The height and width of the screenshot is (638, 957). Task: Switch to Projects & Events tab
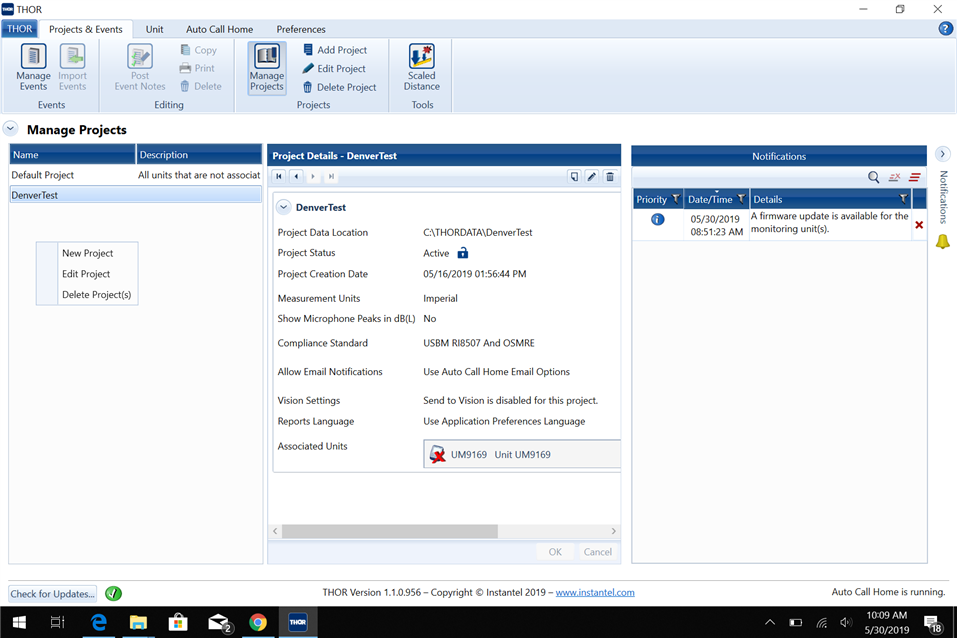[x=85, y=29]
